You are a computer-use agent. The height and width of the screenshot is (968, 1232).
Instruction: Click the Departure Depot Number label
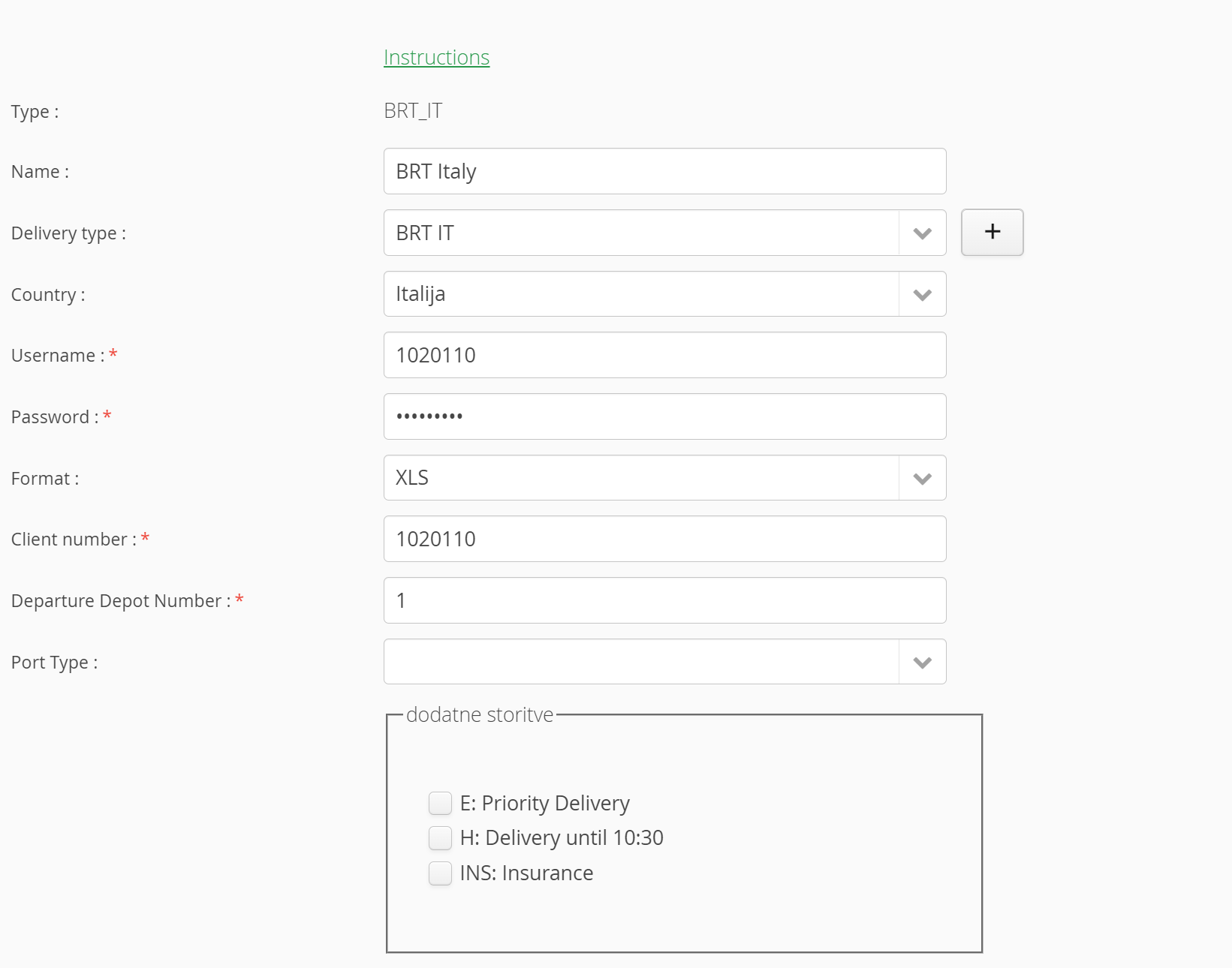[121, 601]
